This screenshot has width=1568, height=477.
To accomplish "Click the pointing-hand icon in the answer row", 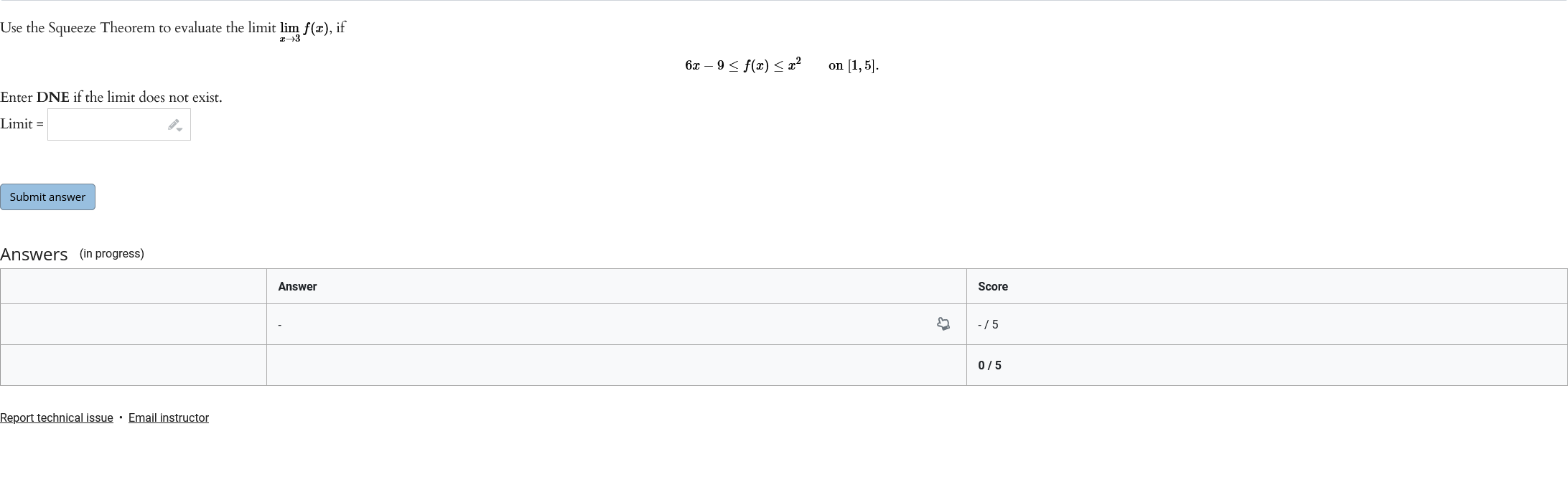I will [x=943, y=324].
